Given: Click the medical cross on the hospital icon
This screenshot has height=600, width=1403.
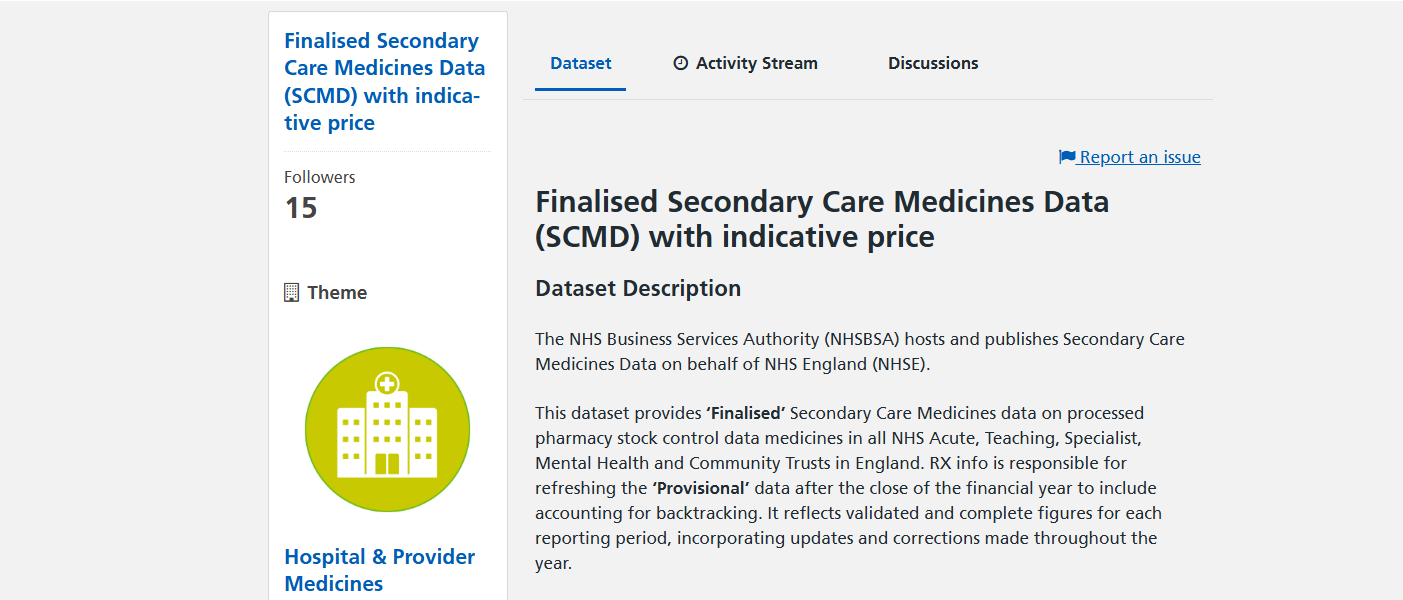Looking at the screenshot, I should point(387,383).
